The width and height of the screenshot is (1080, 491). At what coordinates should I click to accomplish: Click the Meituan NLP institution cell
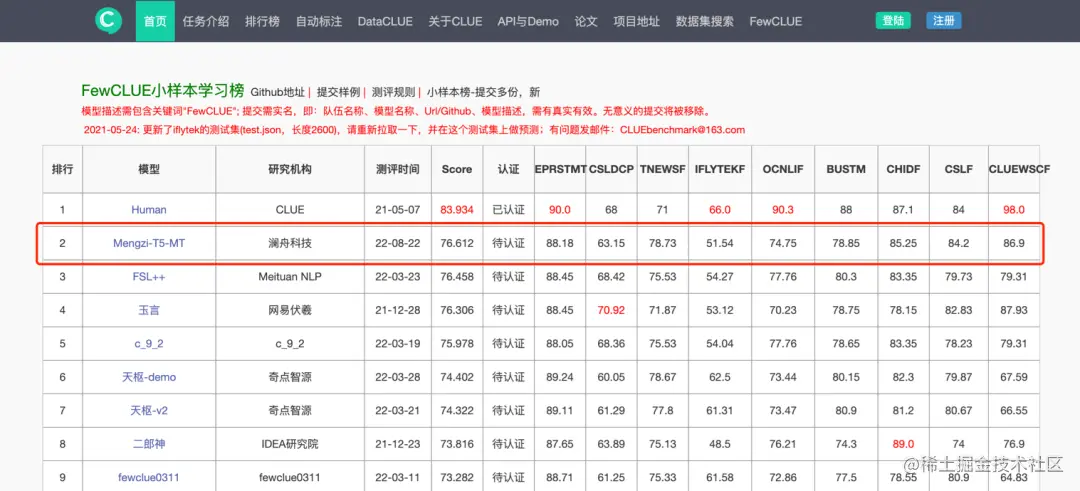click(289, 276)
